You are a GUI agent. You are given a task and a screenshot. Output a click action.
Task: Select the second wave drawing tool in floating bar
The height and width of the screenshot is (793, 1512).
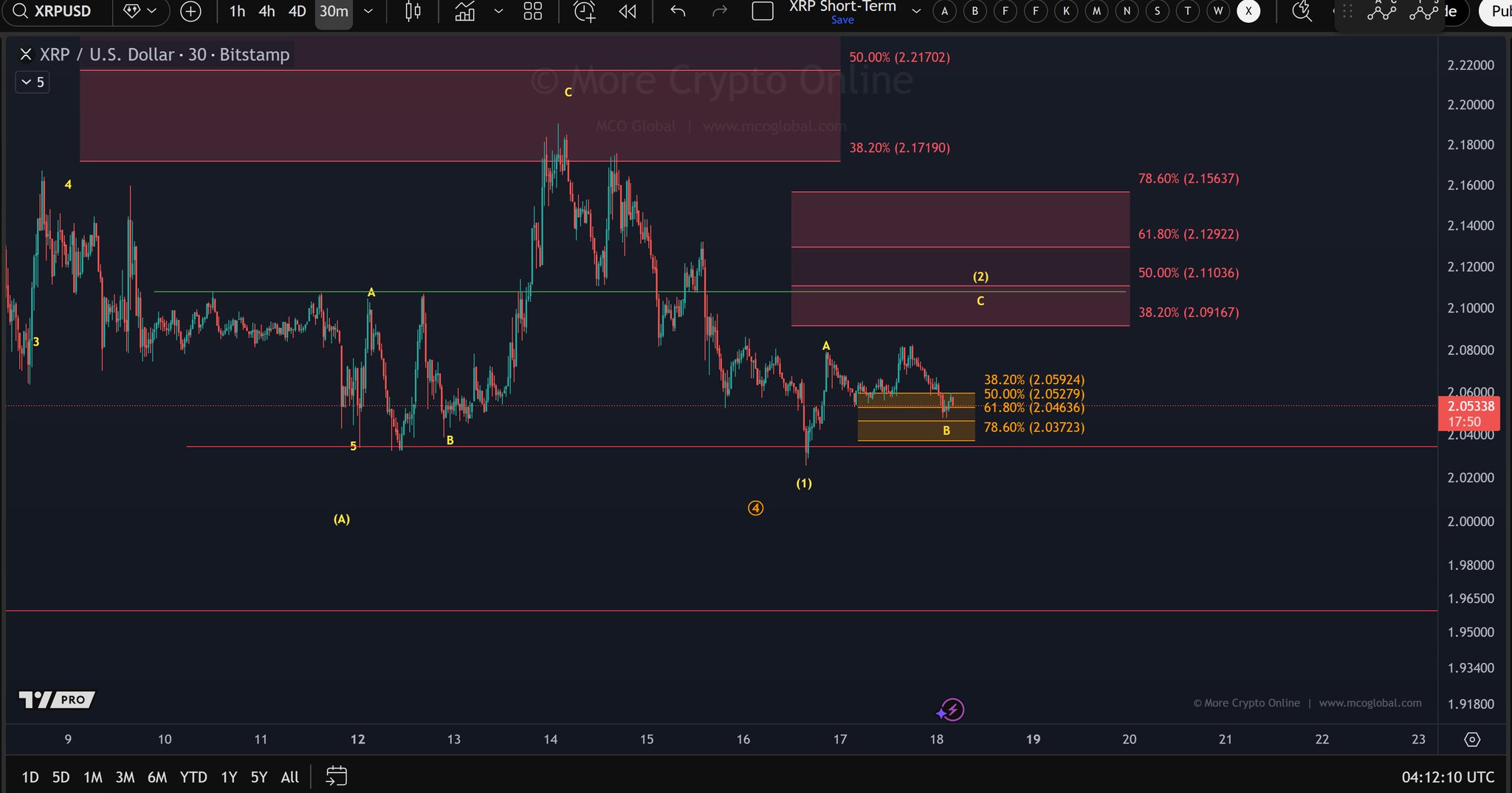(x=1423, y=11)
